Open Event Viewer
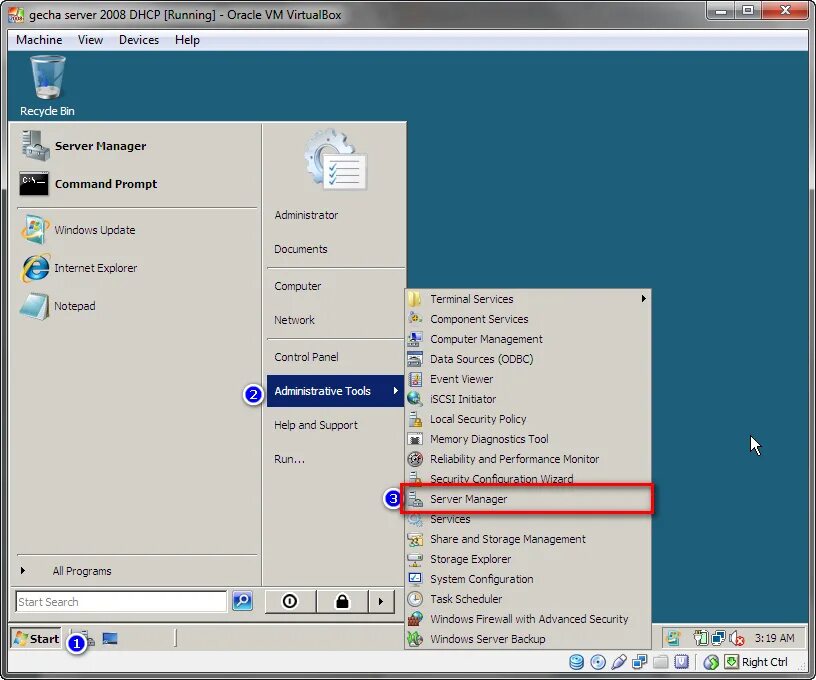This screenshot has width=816, height=680. click(x=528, y=379)
